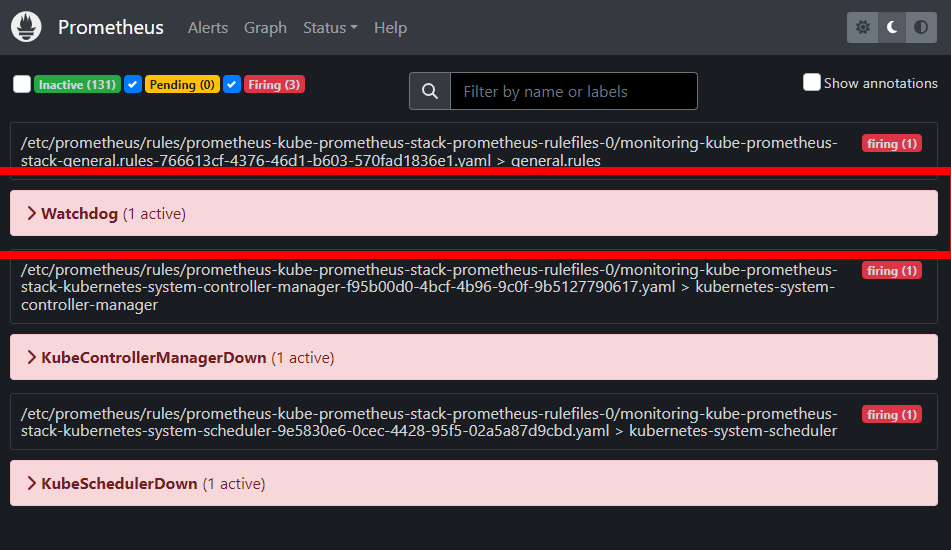Click the kubernetes-system-controller-manager rule path
Viewport: 951px width, 550px height.
coord(429,287)
